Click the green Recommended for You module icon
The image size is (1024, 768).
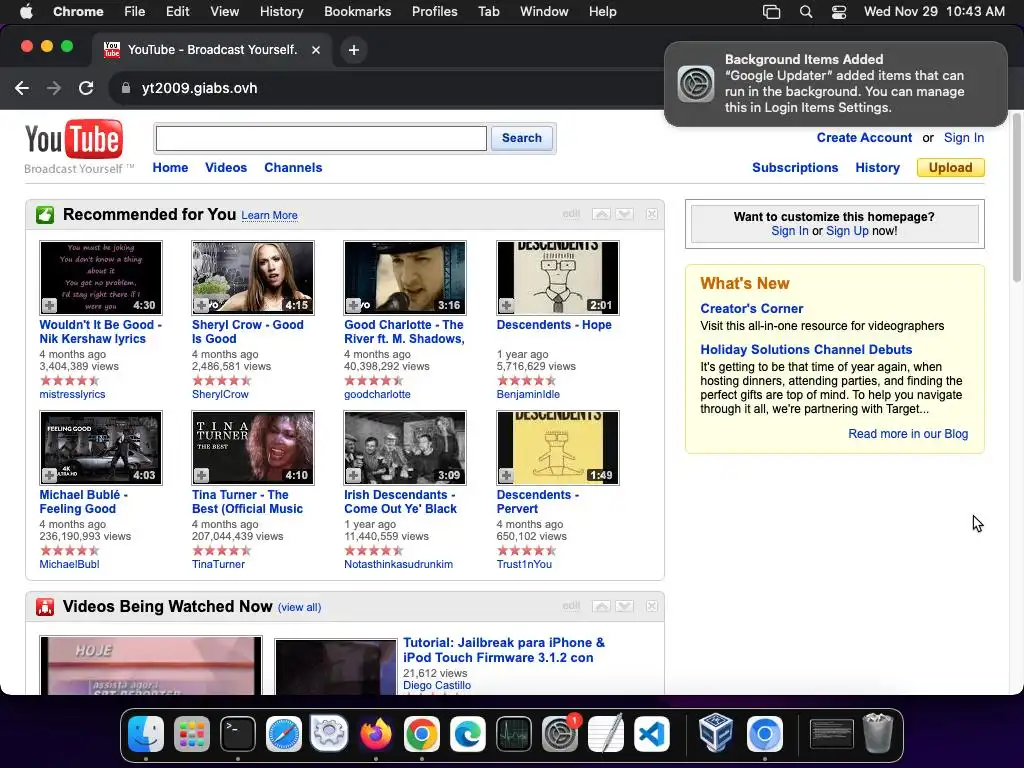click(x=45, y=215)
